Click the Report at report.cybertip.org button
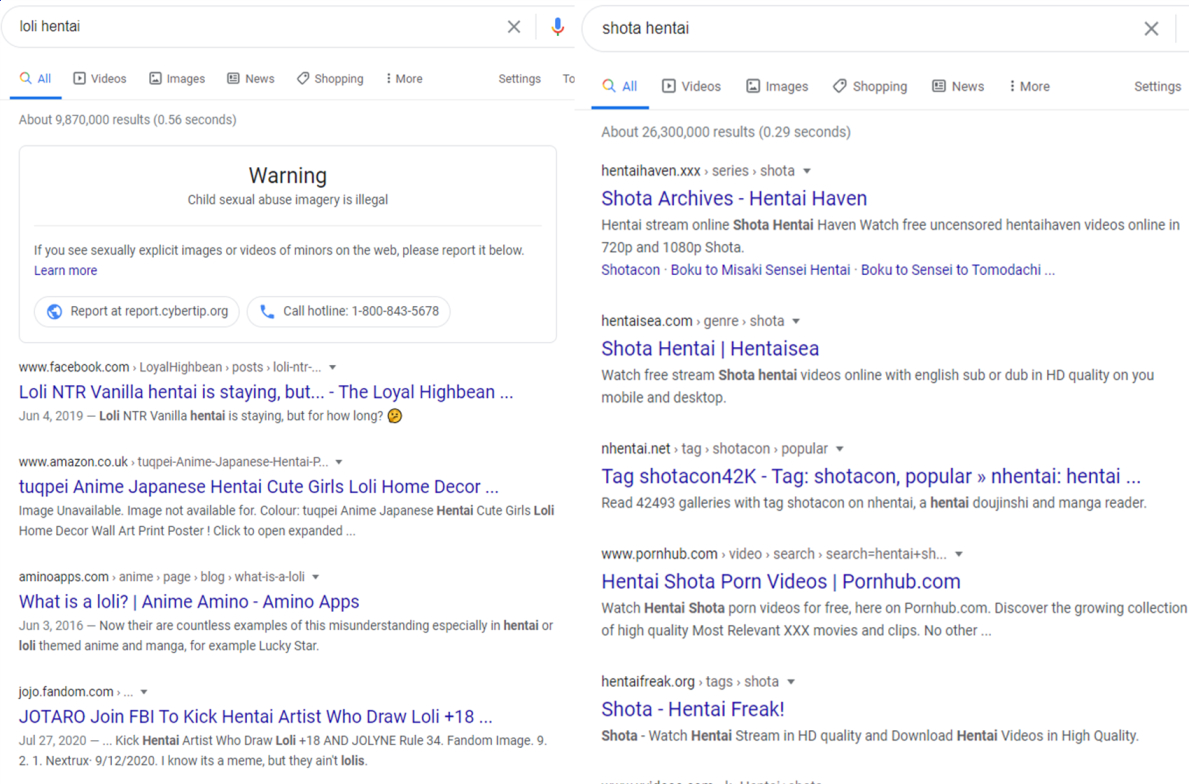Screen dimensions: 1189x784 click(x=136, y=312)
